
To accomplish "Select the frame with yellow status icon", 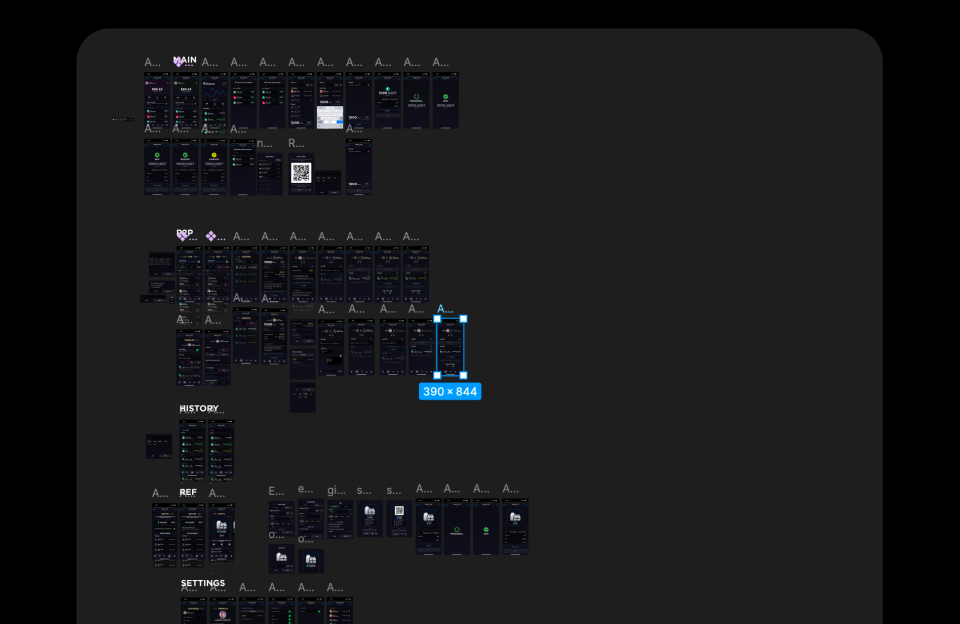I will point(214,167).
